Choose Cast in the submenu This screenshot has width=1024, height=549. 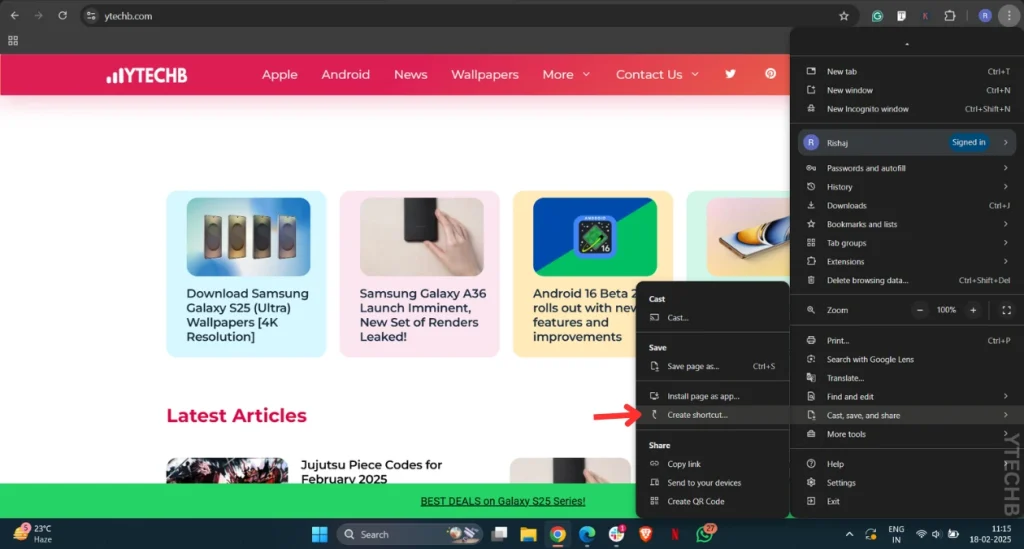[712, 318]
